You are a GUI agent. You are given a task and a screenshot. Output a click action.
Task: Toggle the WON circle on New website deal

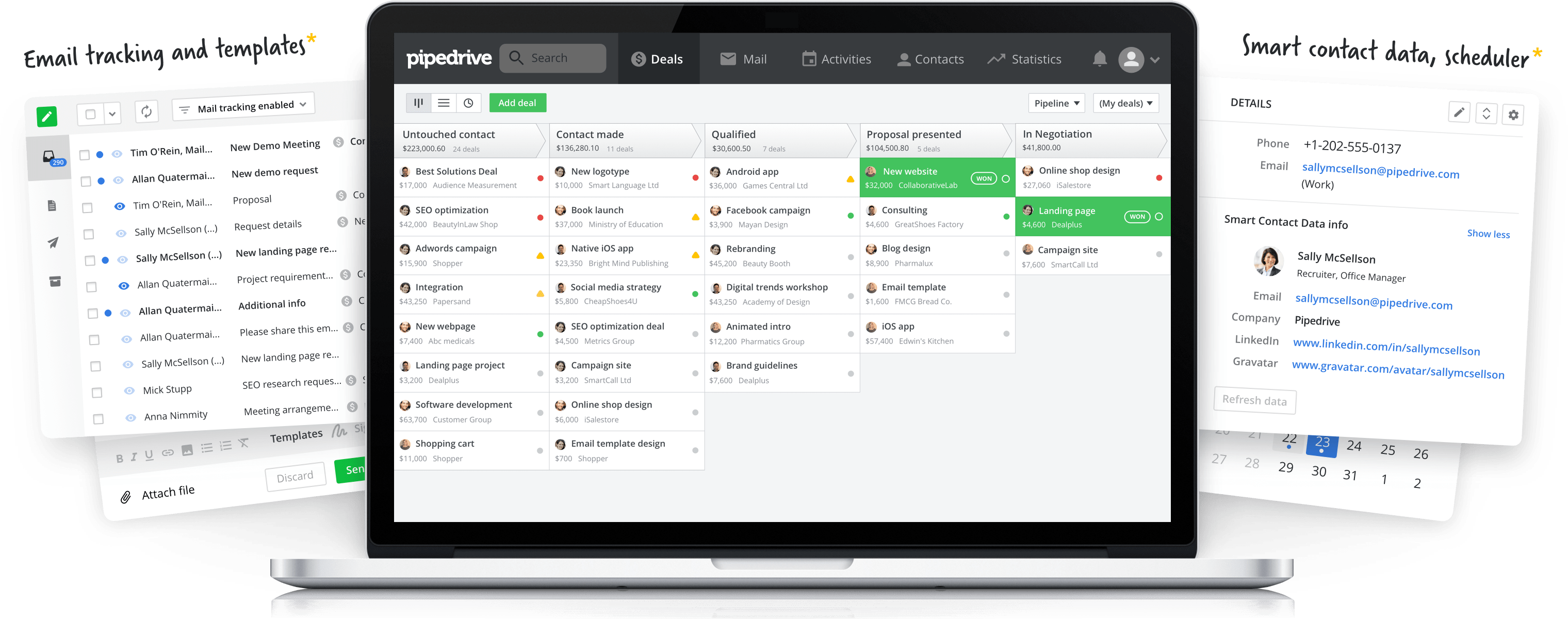click(x=1006, y=178)
